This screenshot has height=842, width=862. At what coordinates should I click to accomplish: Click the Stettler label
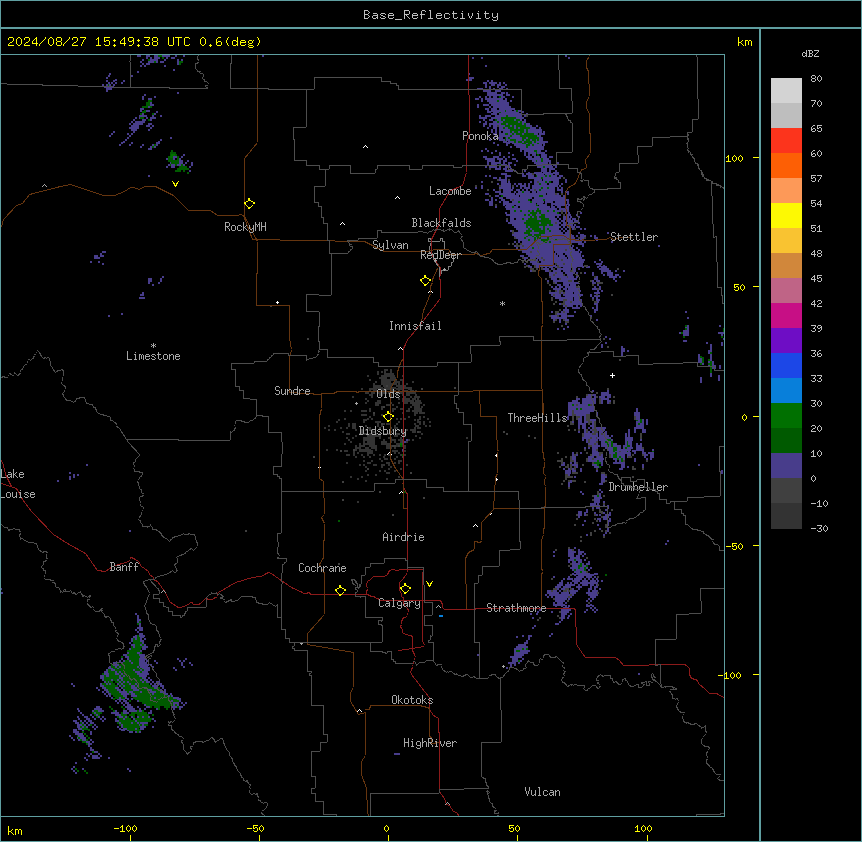pyautogui.click(x=634, y=237)
